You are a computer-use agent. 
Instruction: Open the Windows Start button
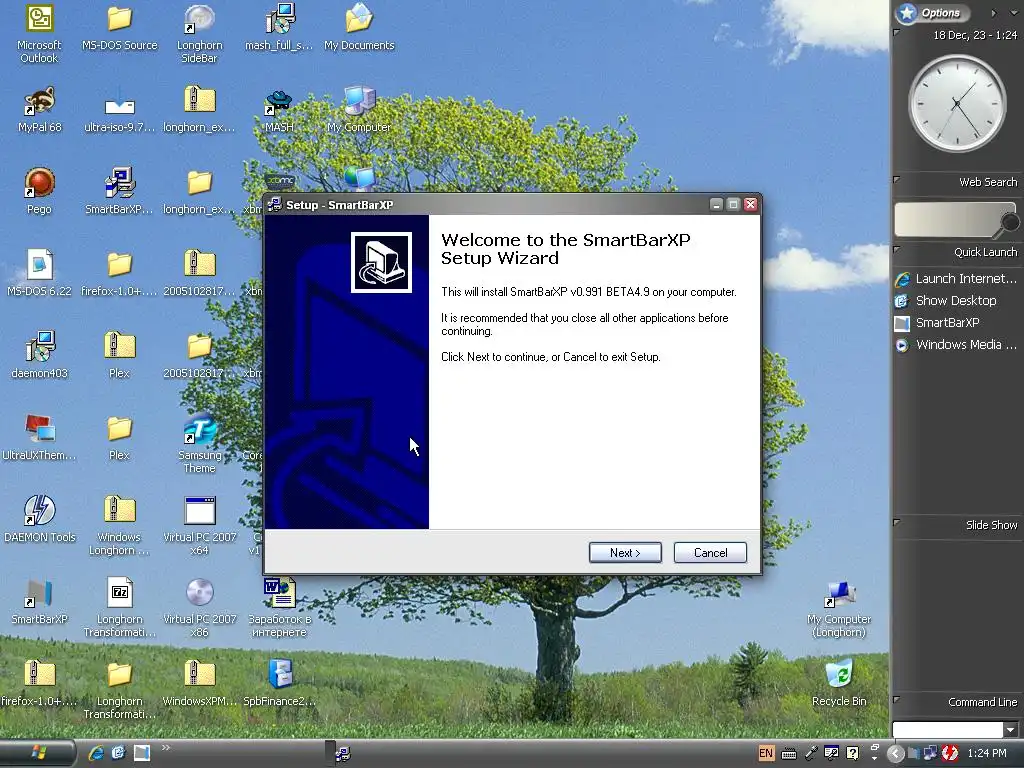pyautogui.click(x=38, y=753)
